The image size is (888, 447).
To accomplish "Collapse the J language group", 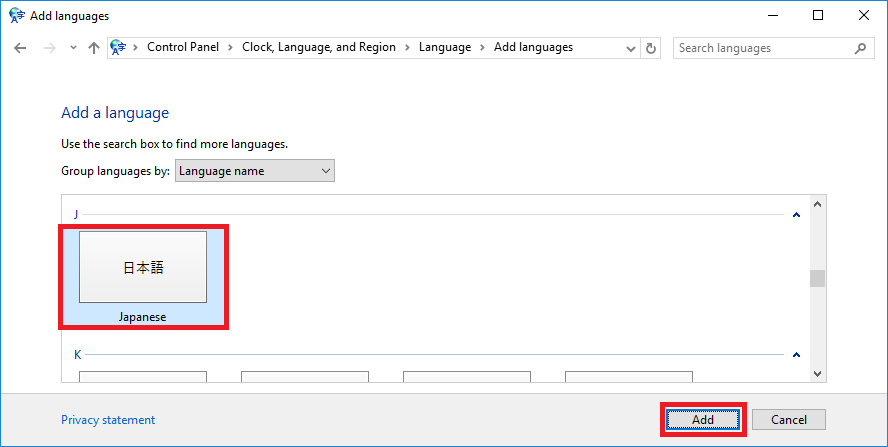I will click(x=796, y=215).
